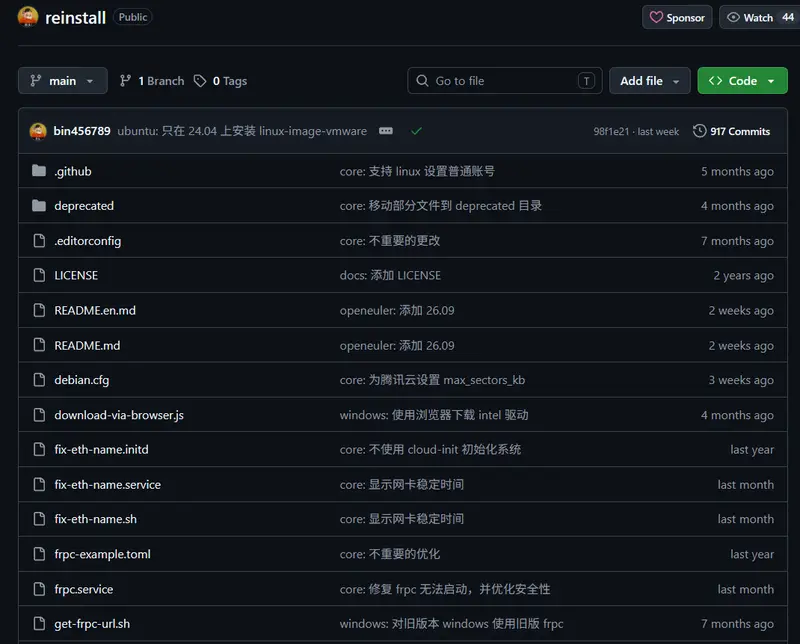Screen dimensions: 800x644
Task: Click the .github folder icon
Action: coord(39,171)
